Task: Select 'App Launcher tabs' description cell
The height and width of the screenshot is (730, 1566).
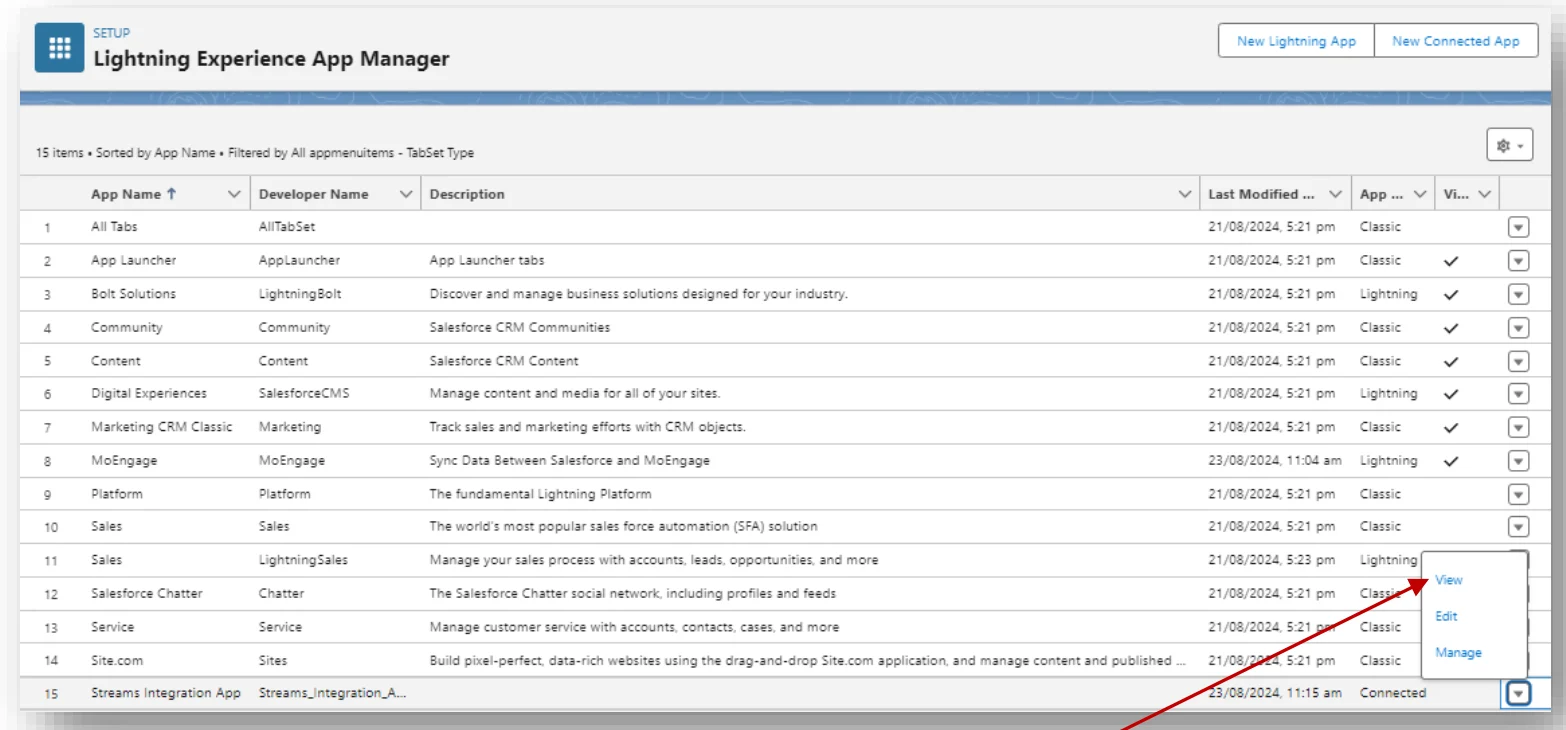Action: coord(487,260)
